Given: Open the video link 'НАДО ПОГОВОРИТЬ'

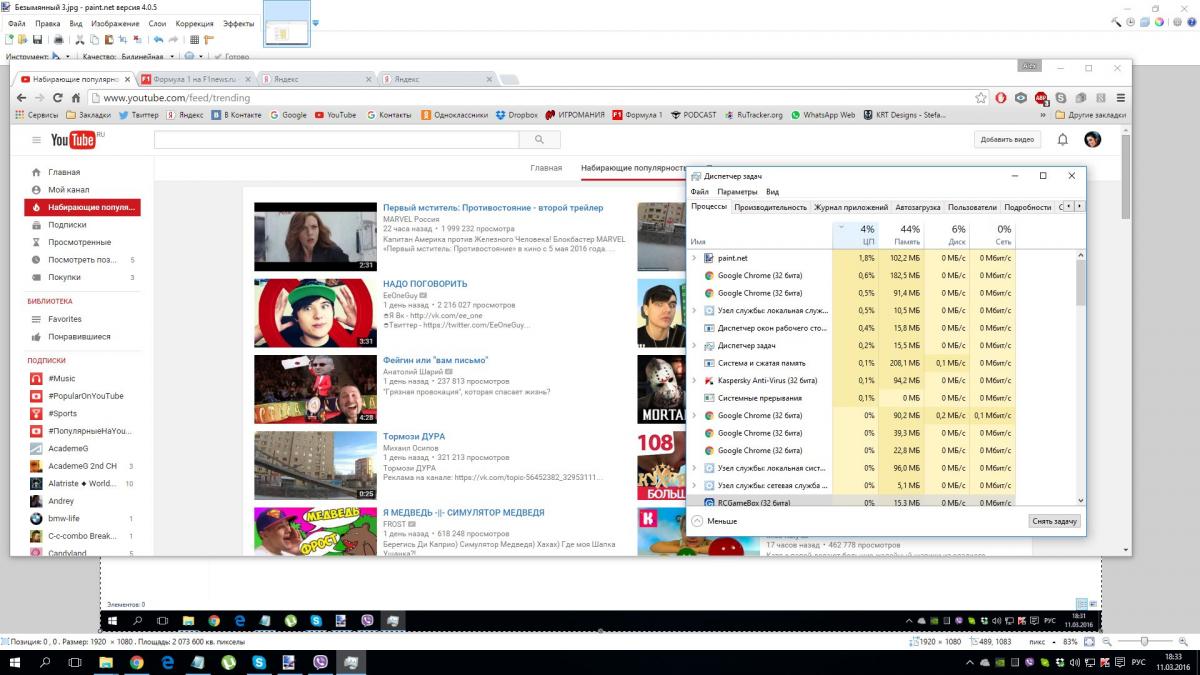Looking at the screenshot, I should point(425,284).
